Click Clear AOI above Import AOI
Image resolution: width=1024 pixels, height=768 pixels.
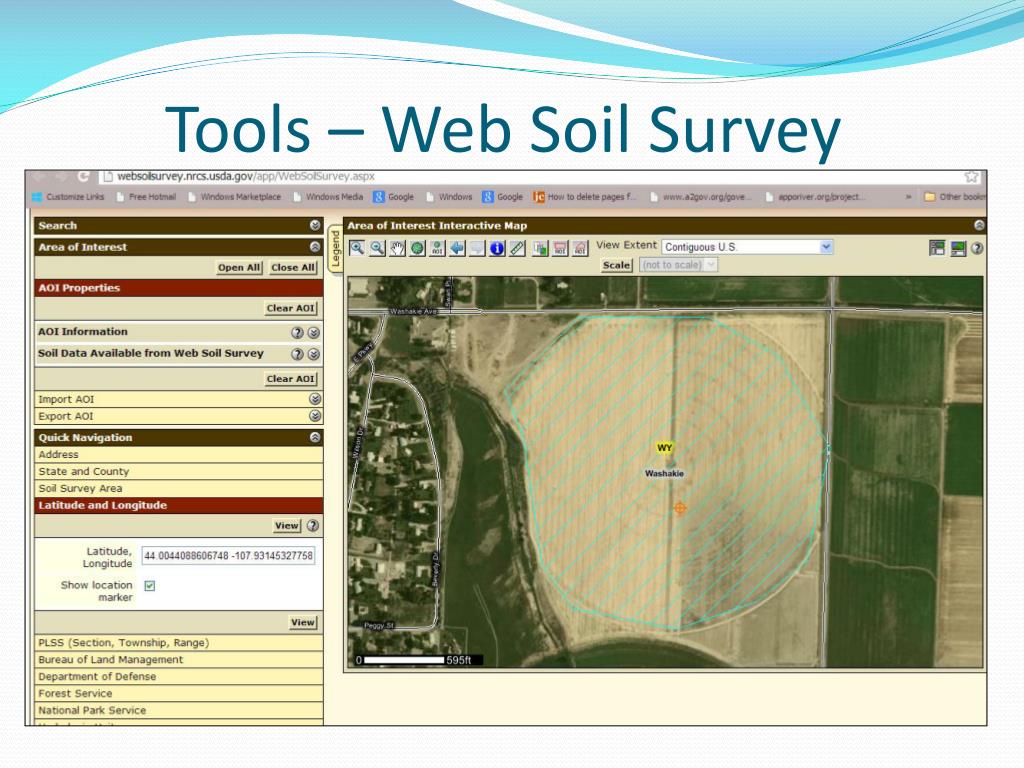pyautogui.click(x=291, y=379)
